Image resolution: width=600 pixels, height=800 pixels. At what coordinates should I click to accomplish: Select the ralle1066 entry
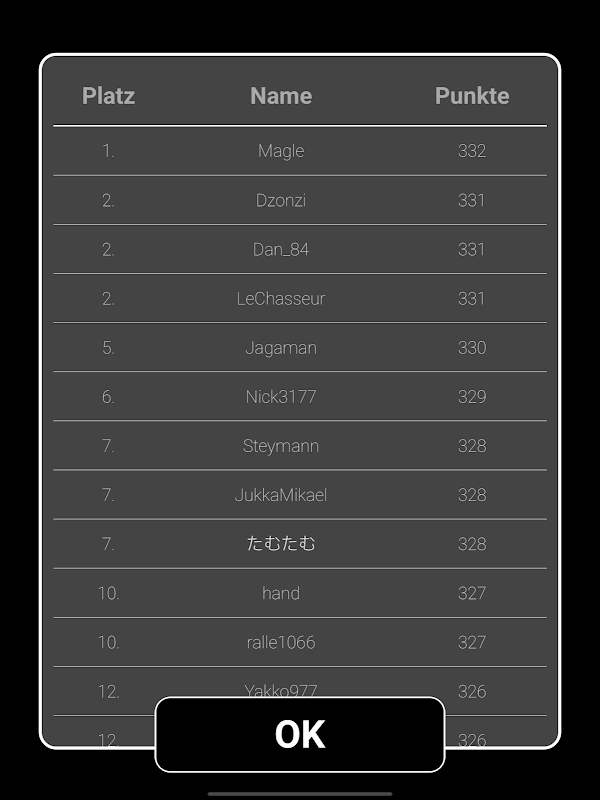coord(281,641)
